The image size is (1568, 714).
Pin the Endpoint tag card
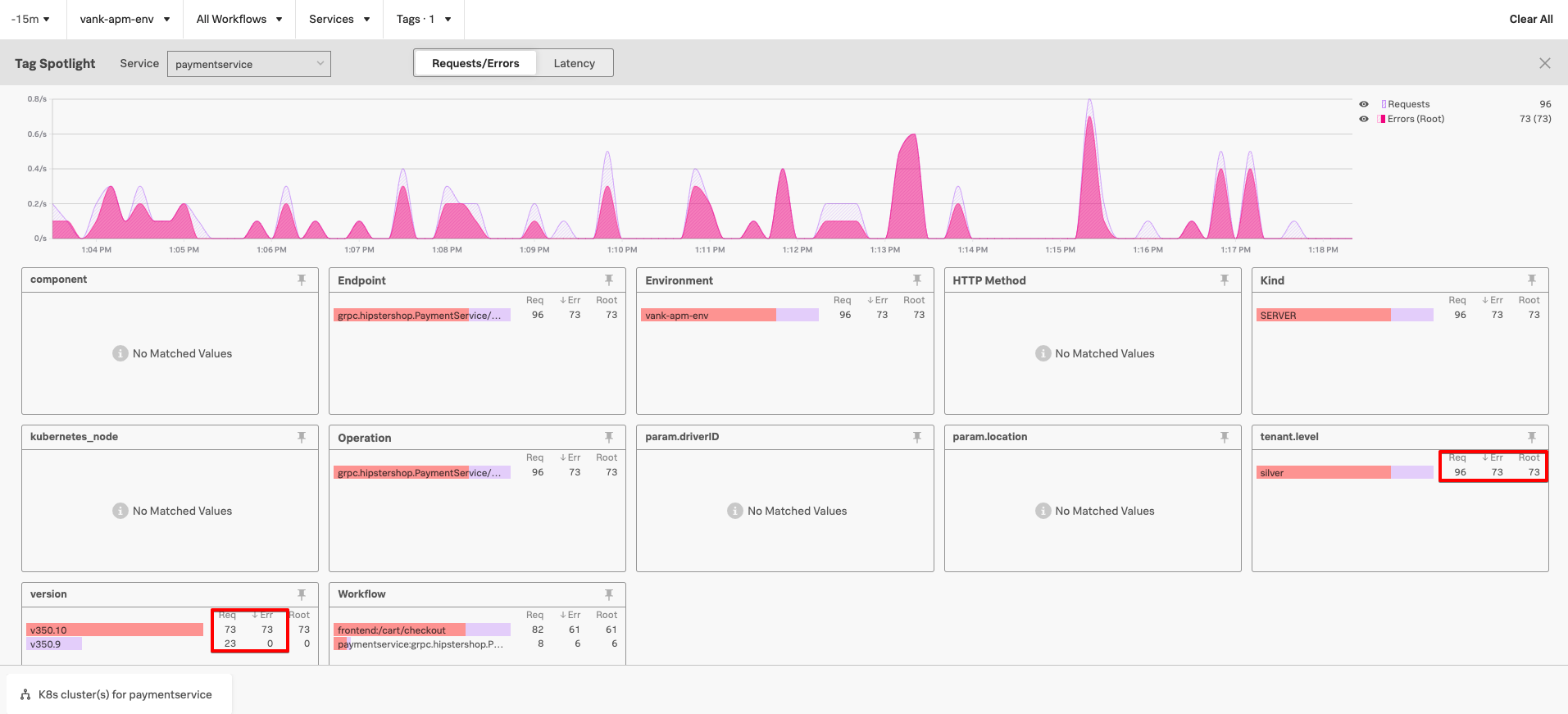coord(609,280)
